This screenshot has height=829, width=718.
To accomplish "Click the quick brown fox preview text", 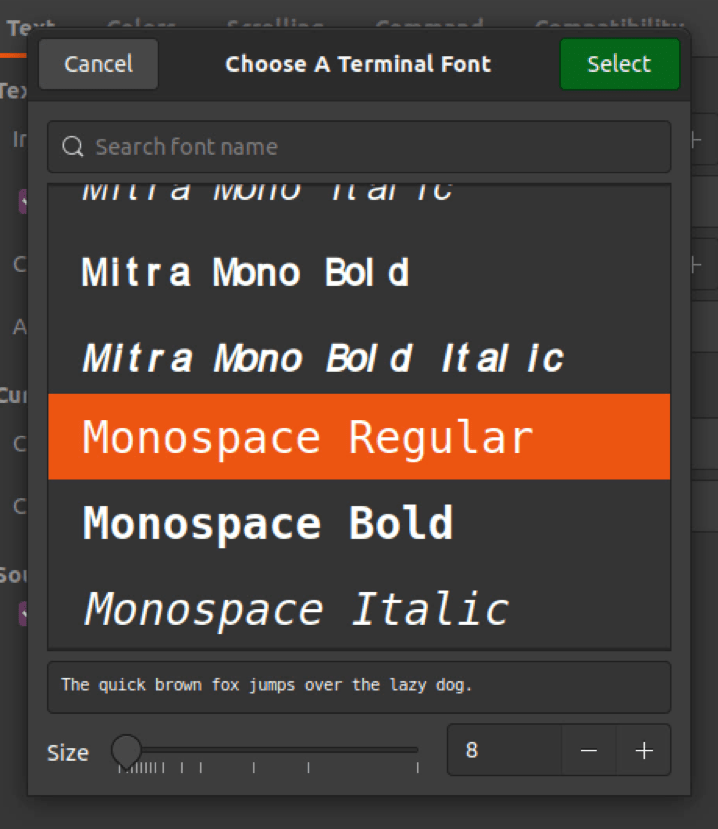I will click(x=250, y=686).
